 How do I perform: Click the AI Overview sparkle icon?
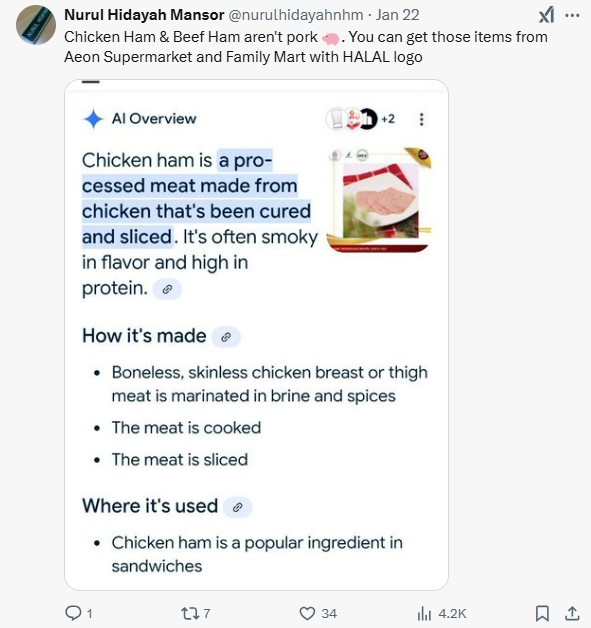click(x=93, y=119)
